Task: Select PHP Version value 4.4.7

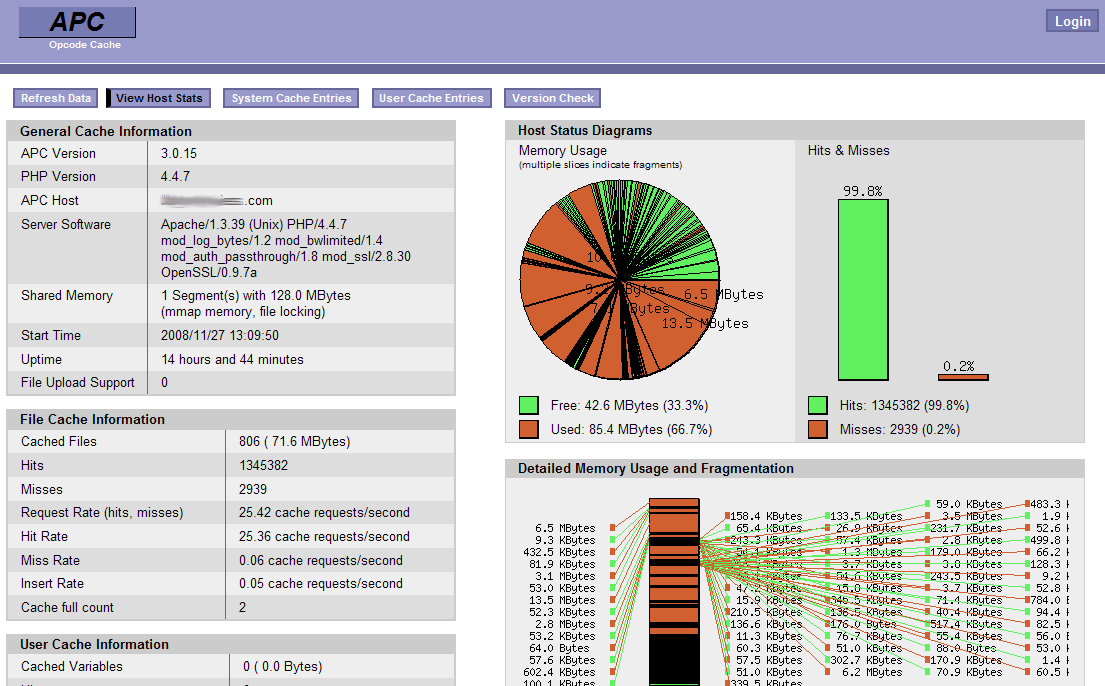Action: 175,176
